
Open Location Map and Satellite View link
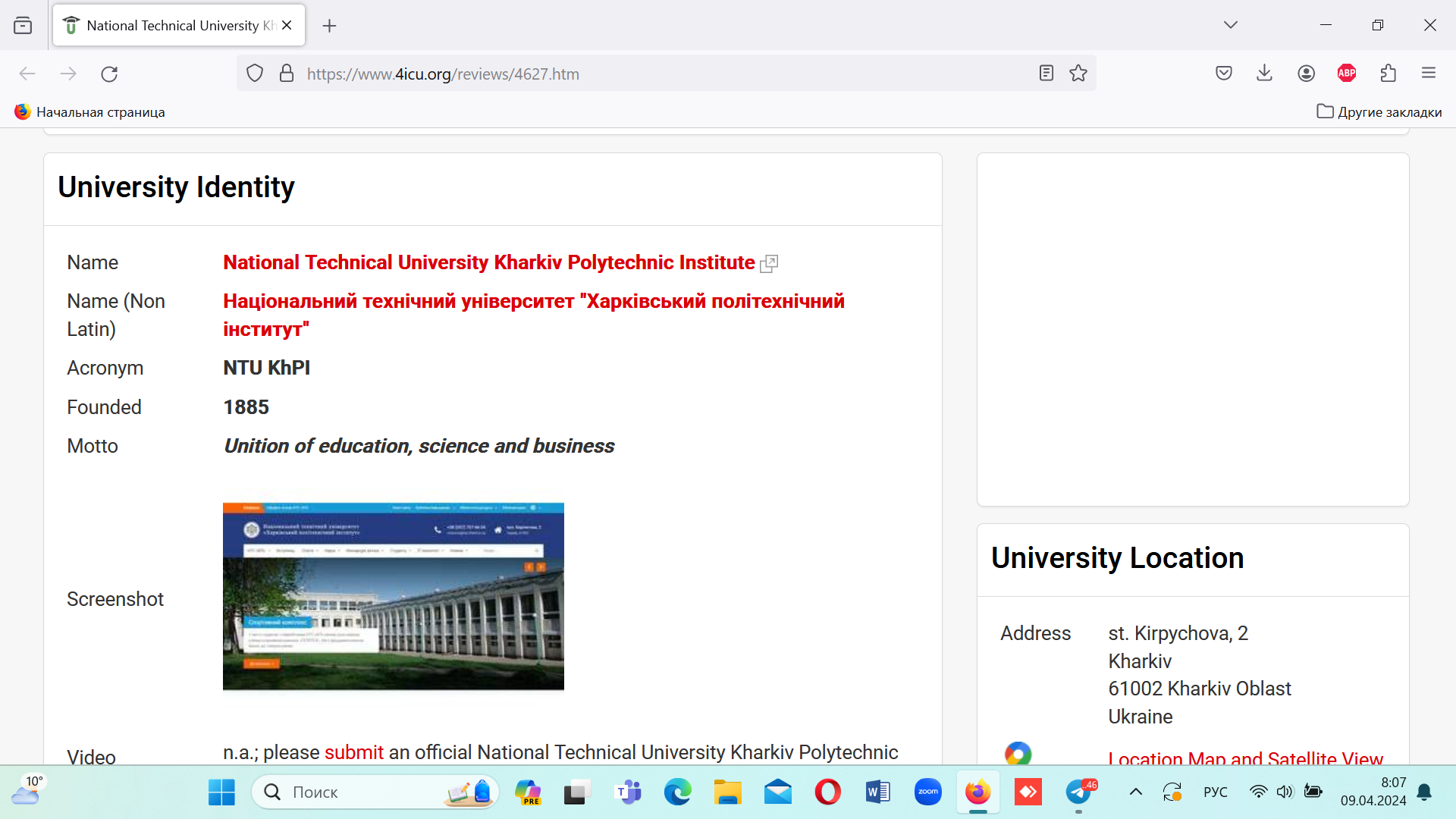(1245, 757)
